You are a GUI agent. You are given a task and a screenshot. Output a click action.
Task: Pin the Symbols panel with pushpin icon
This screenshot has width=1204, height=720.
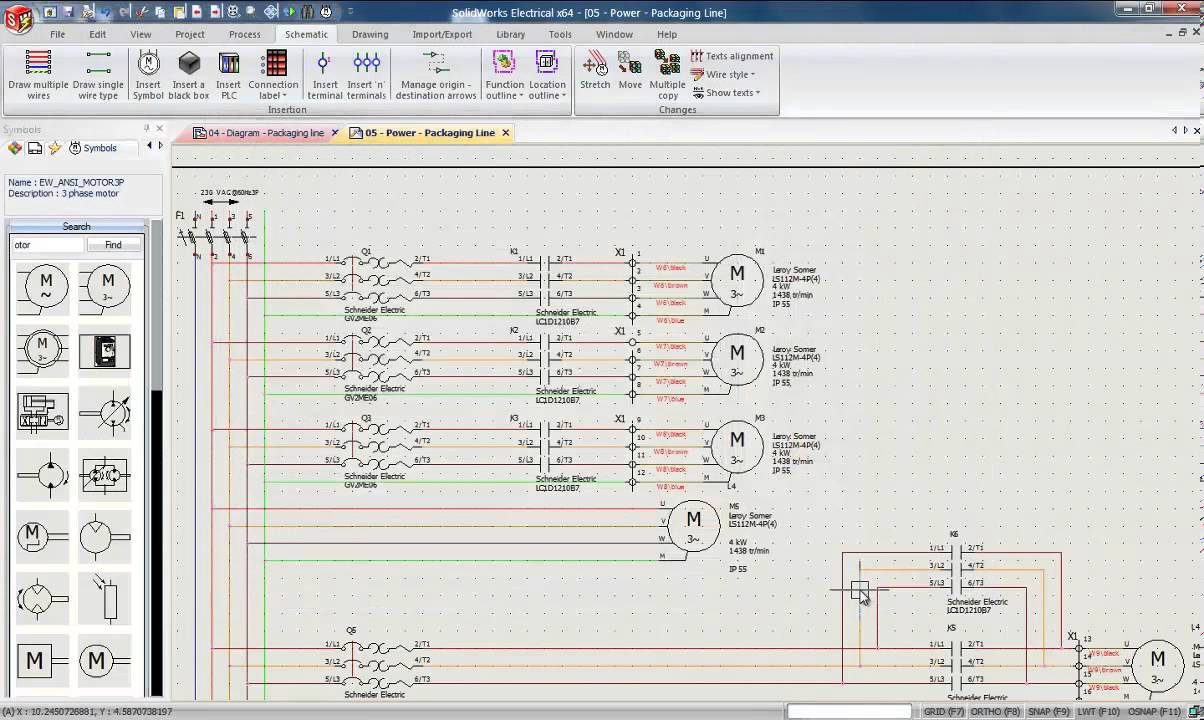[x=146, y=129]
